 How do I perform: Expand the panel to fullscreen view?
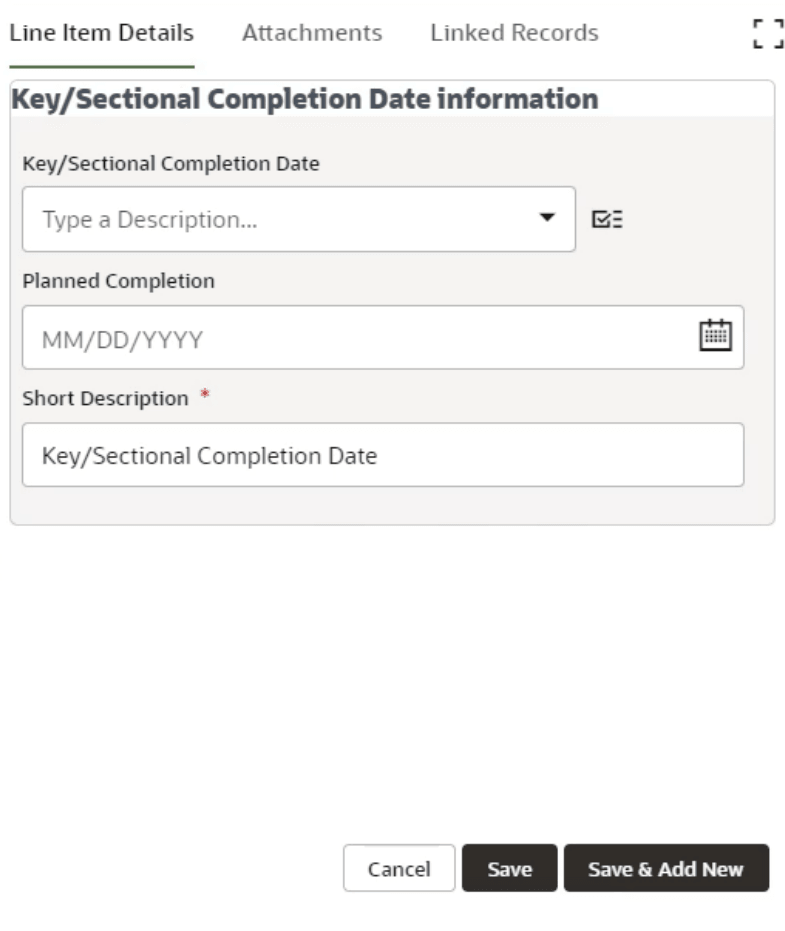(768, 32)
